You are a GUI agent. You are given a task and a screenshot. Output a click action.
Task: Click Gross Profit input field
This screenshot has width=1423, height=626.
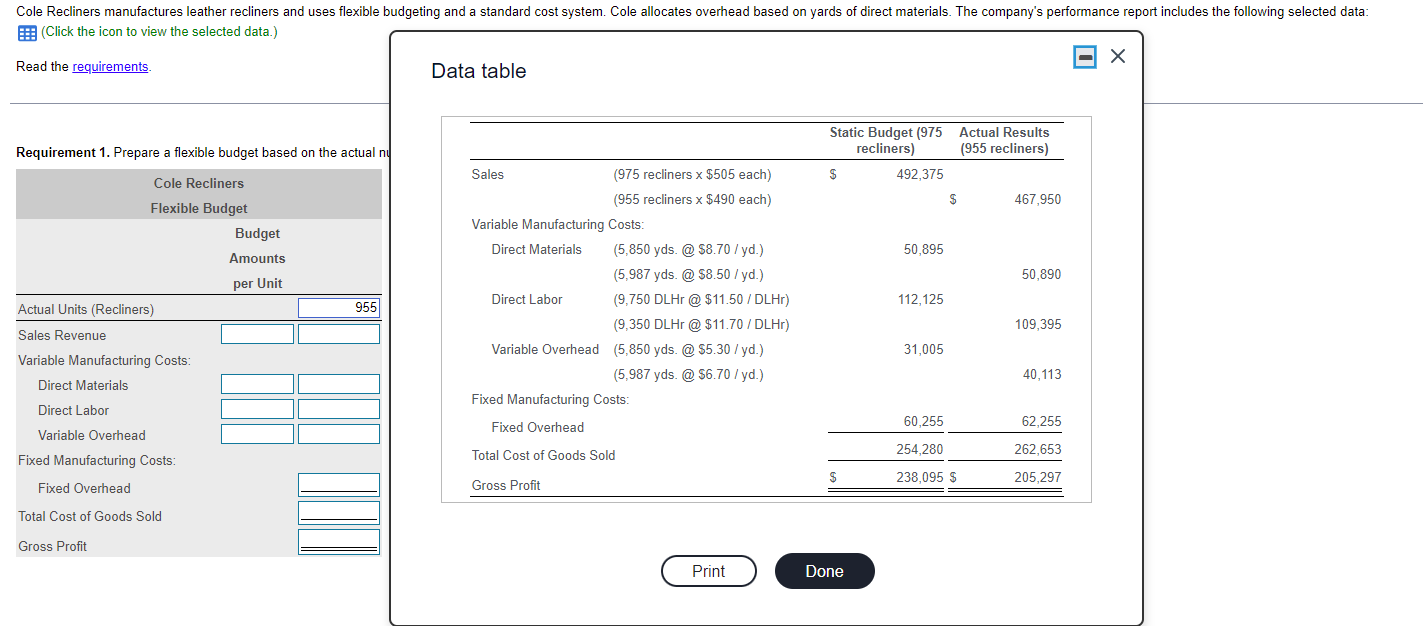click(339, 542)
